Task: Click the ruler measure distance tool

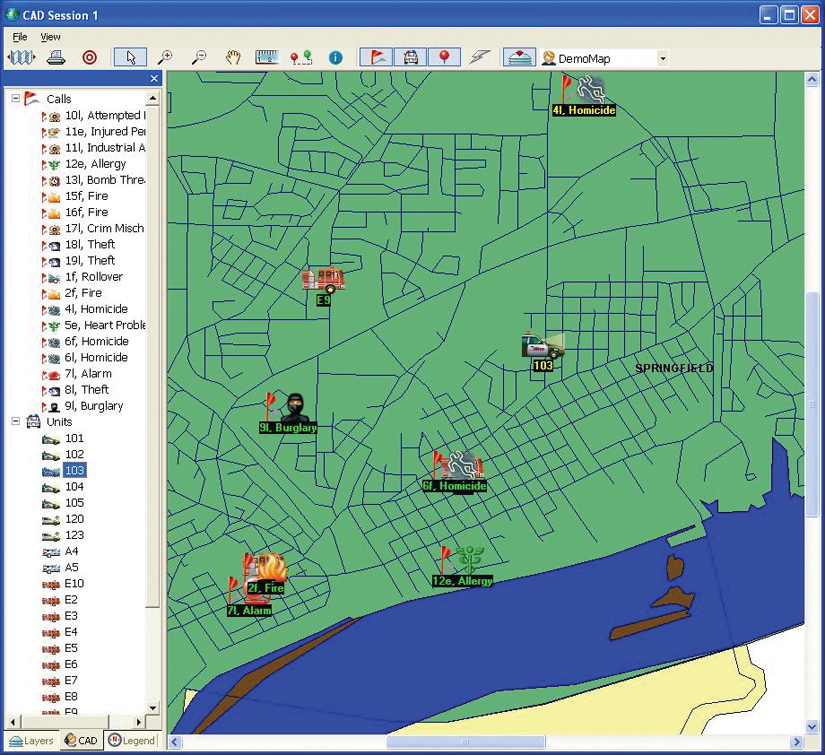Action: point(267,58)
